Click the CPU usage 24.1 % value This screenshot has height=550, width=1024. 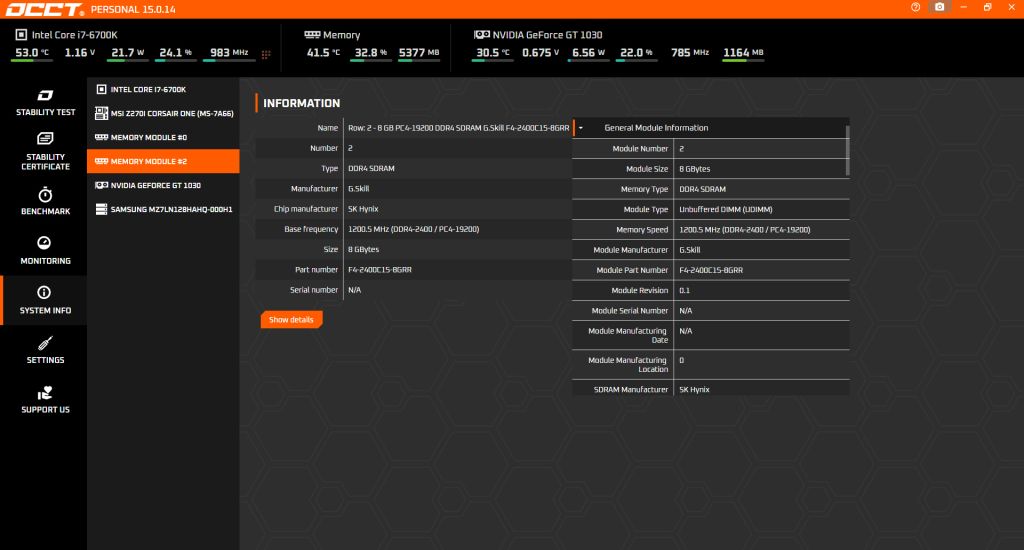[175, 53]
